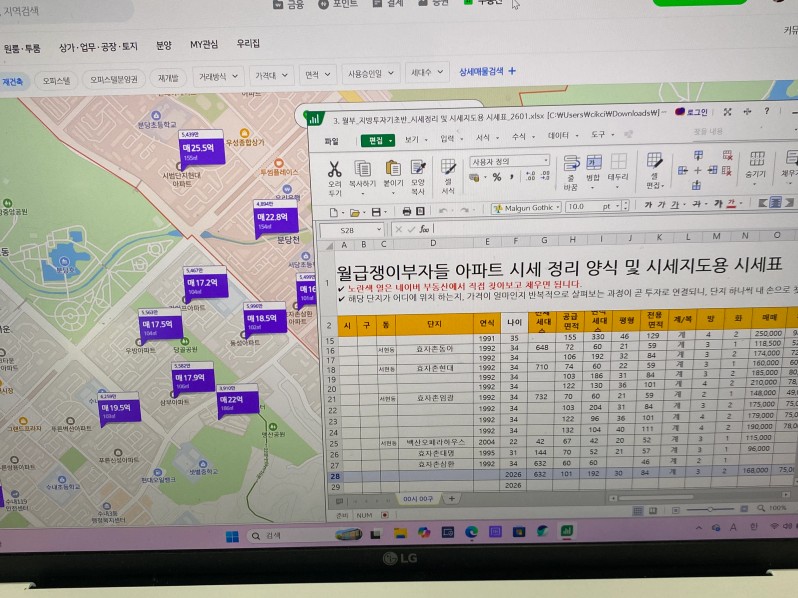This screenshot has width=798, height=598.
Task: Click the percent style button
Action: coord(497,178)
